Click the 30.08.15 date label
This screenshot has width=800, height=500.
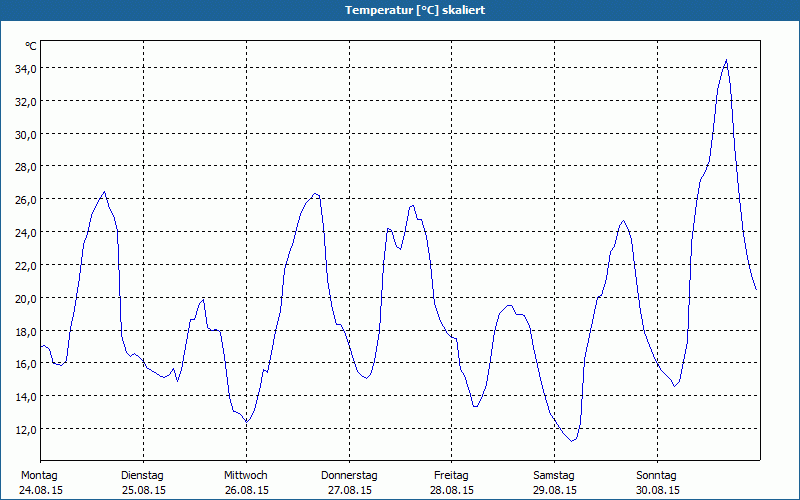pos(658,490)
